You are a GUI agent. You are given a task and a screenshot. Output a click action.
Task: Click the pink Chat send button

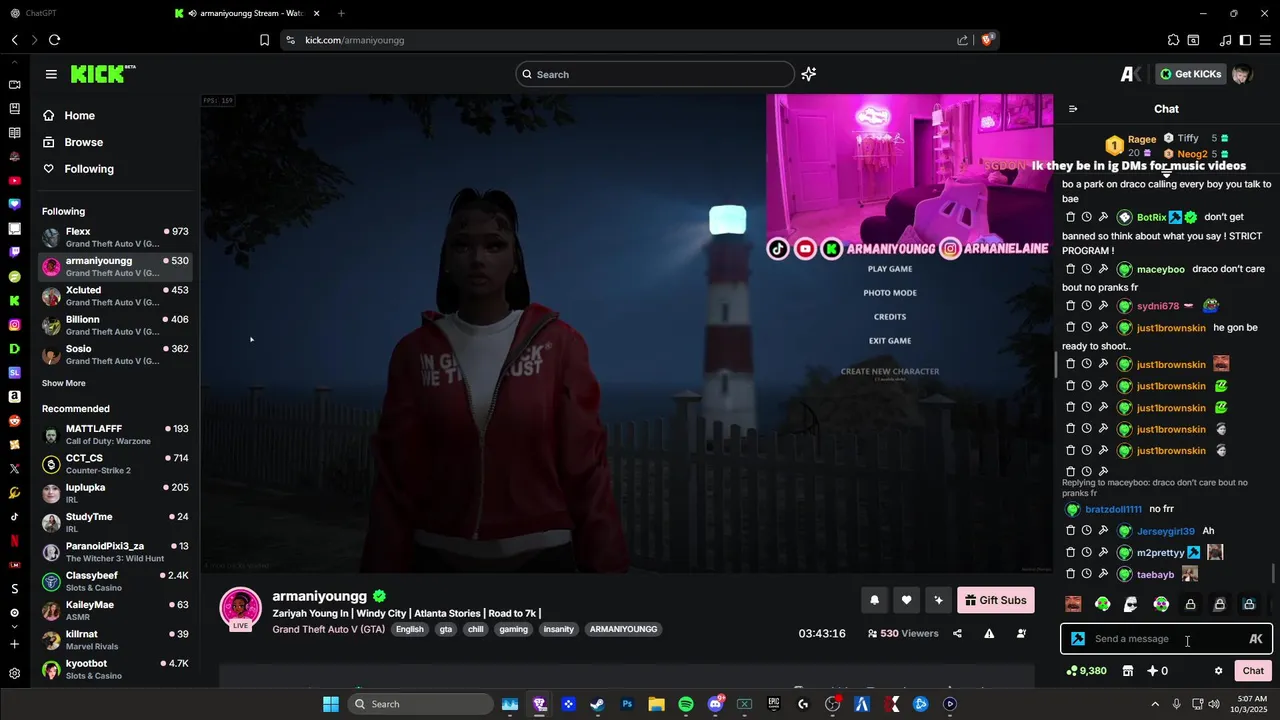coord(1253,671)
